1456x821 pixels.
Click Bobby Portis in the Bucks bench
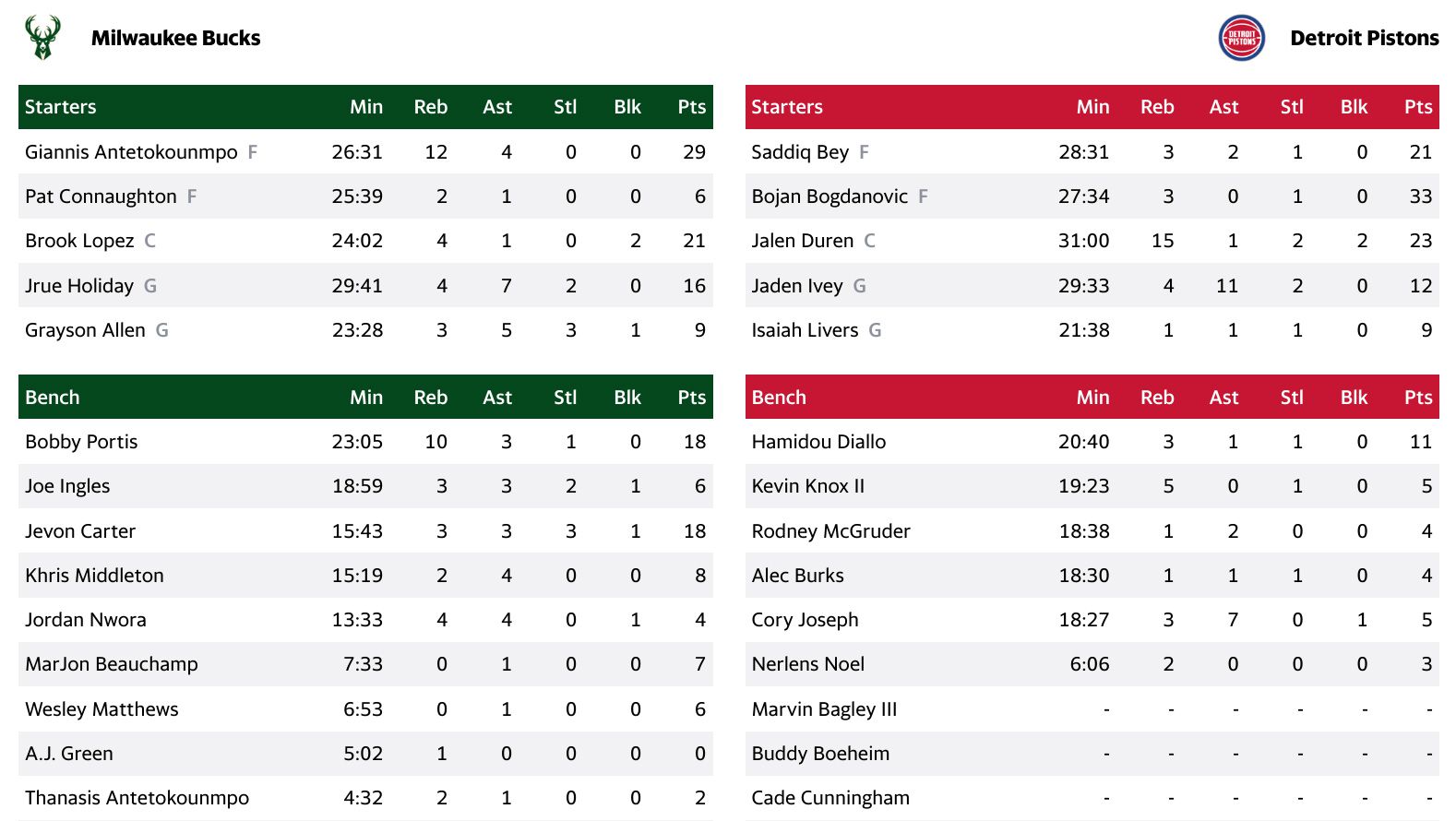pyautogui.click(x=81, y=442)
